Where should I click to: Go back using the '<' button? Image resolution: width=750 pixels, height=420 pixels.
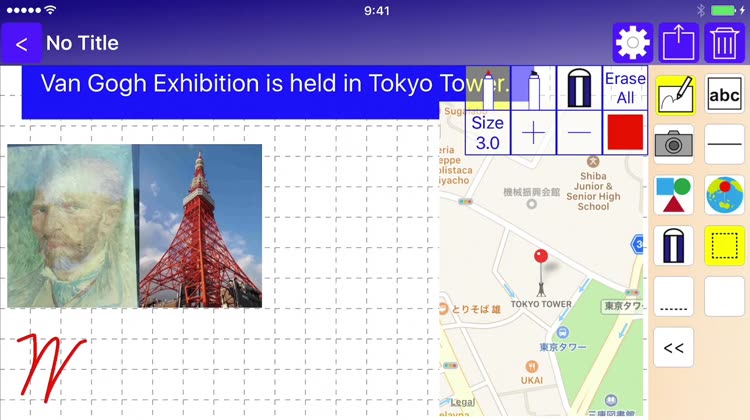(x=21, y=44)
